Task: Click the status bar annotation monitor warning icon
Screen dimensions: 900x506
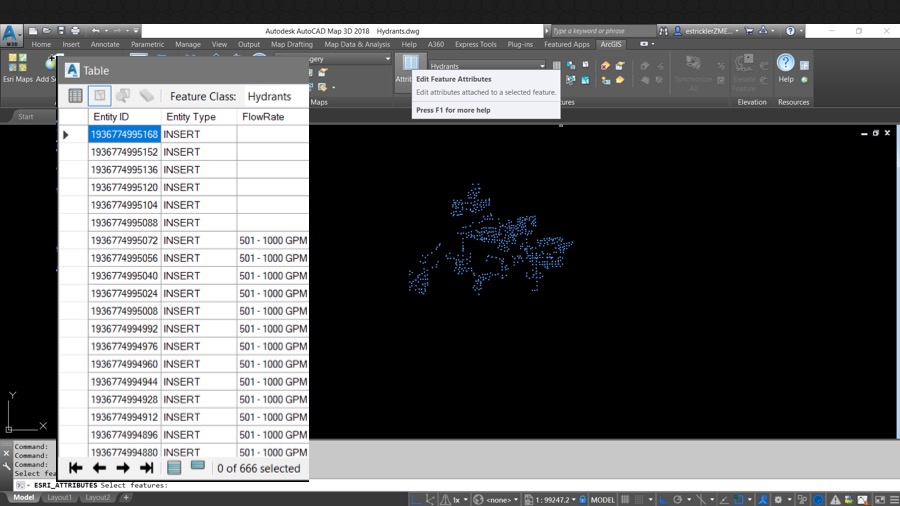Action: pos(835,500)
